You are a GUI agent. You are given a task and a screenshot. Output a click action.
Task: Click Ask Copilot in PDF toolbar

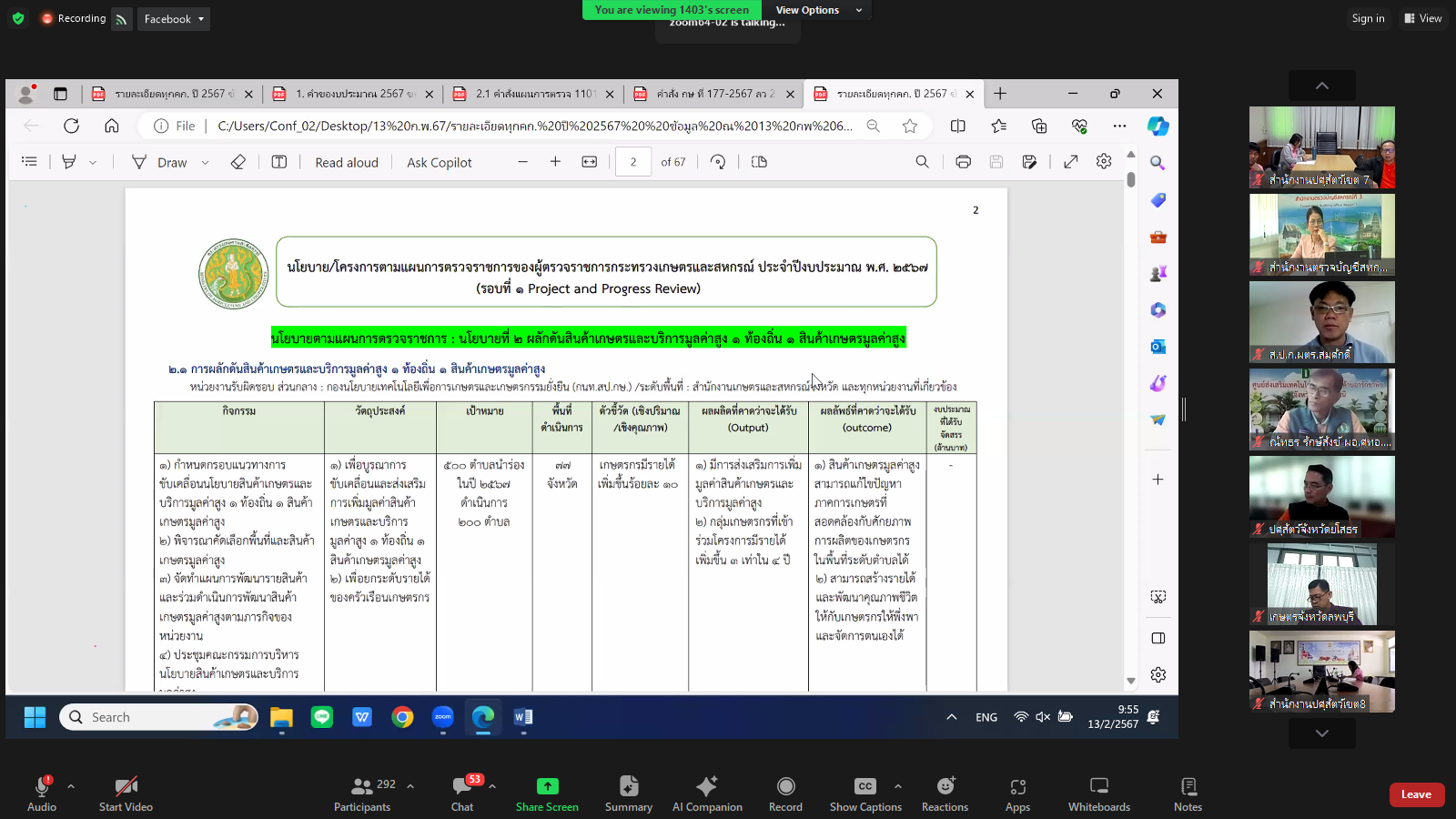click(440, 162)
